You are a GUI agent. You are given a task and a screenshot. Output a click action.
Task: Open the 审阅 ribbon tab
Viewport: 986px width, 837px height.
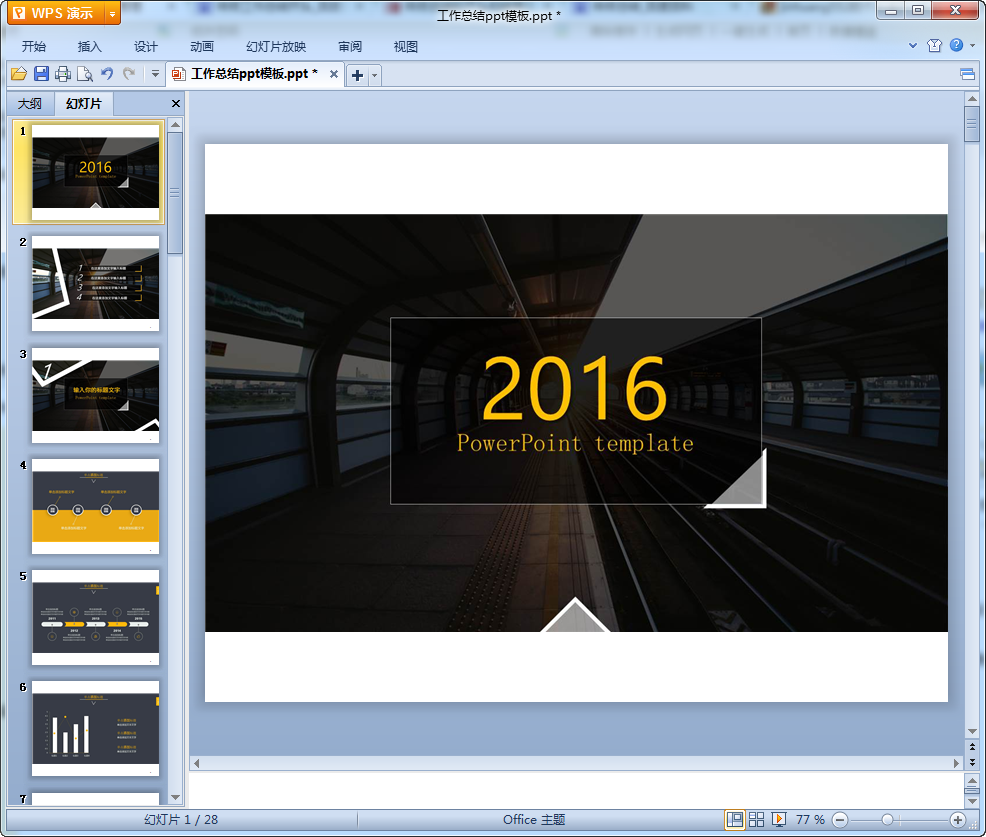(350, 47)
